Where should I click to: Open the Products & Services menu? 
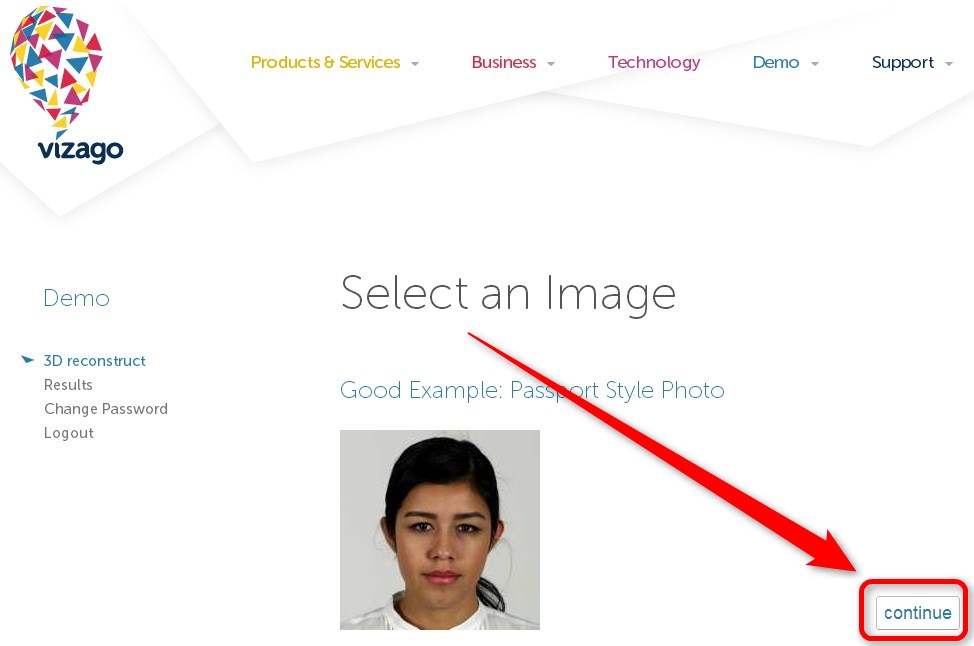click(325, 62)
